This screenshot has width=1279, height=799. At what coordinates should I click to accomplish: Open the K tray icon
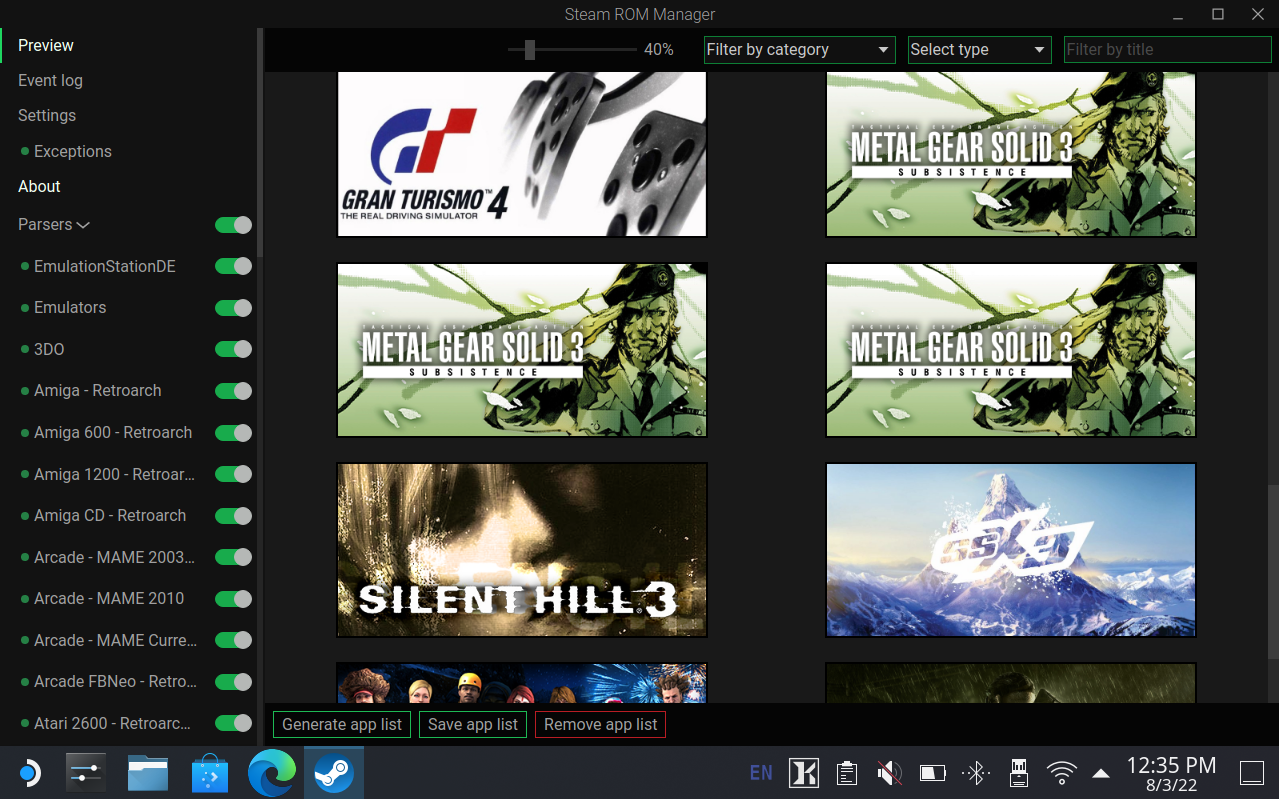point(804,772)
